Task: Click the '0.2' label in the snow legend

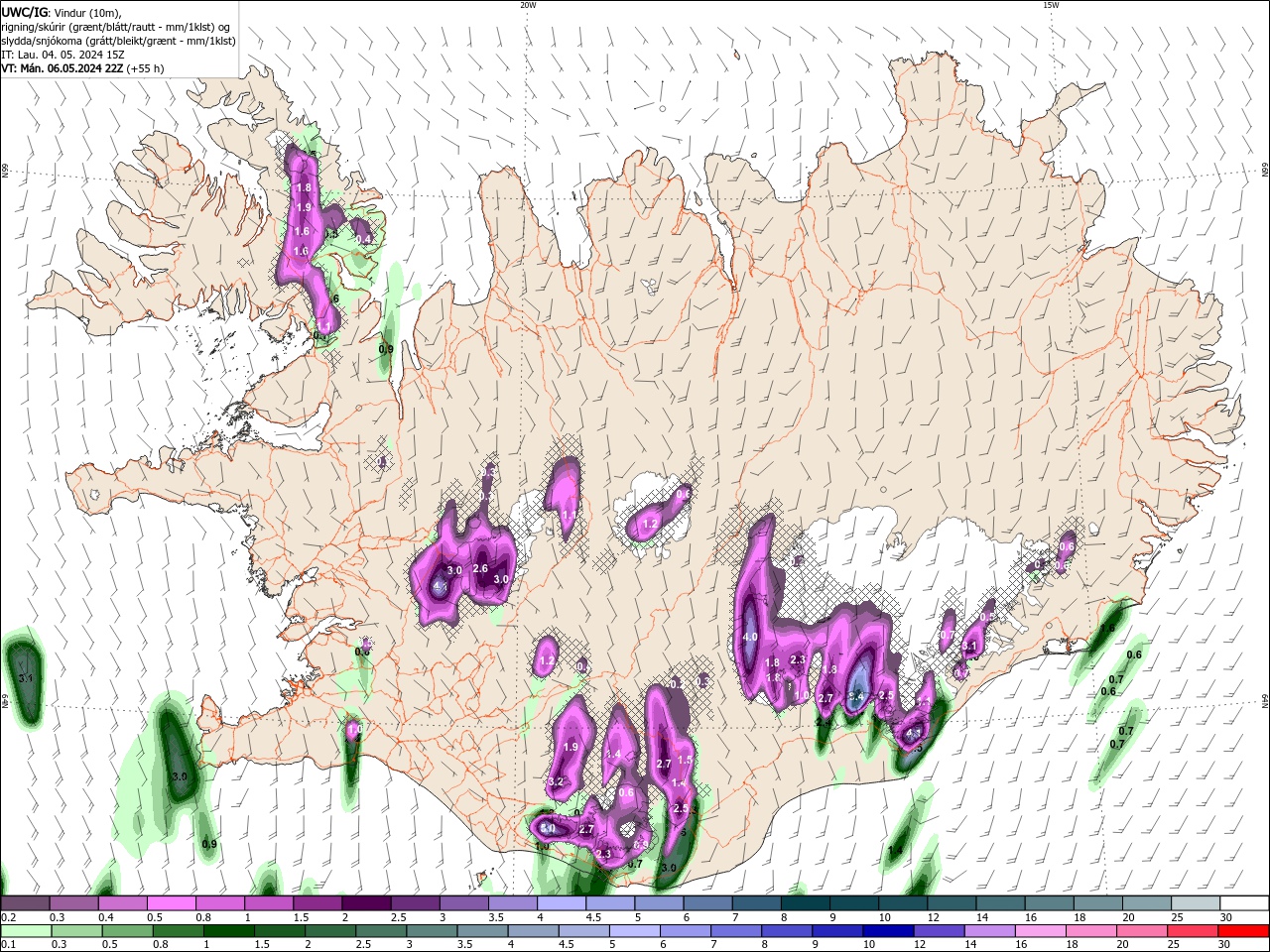Action: [8, 917]
